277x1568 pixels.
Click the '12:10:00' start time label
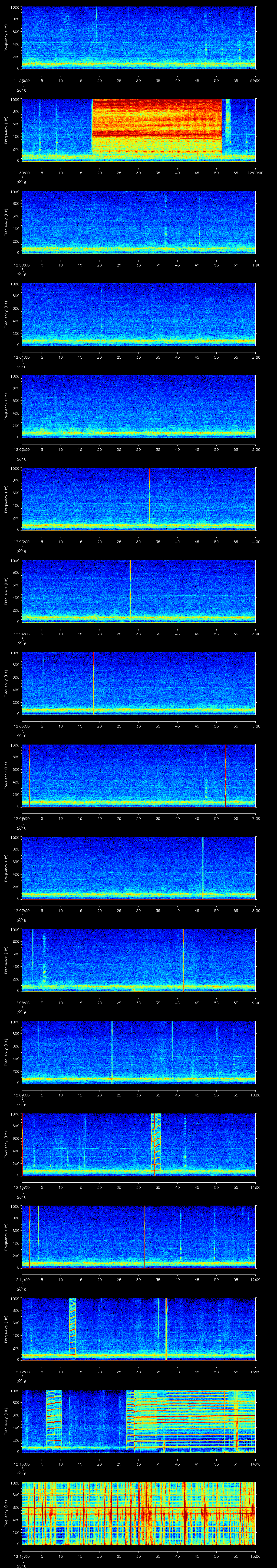tap(21, 1187)
